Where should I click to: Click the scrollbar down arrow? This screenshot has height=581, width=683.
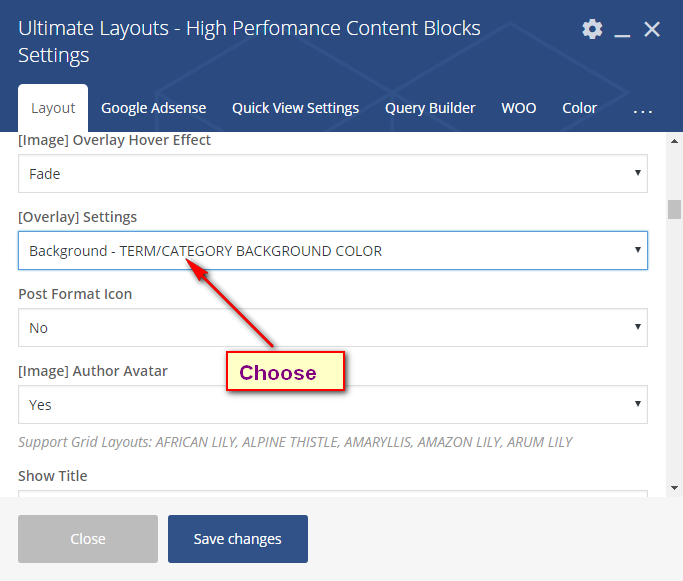click(x=674, y=488)
